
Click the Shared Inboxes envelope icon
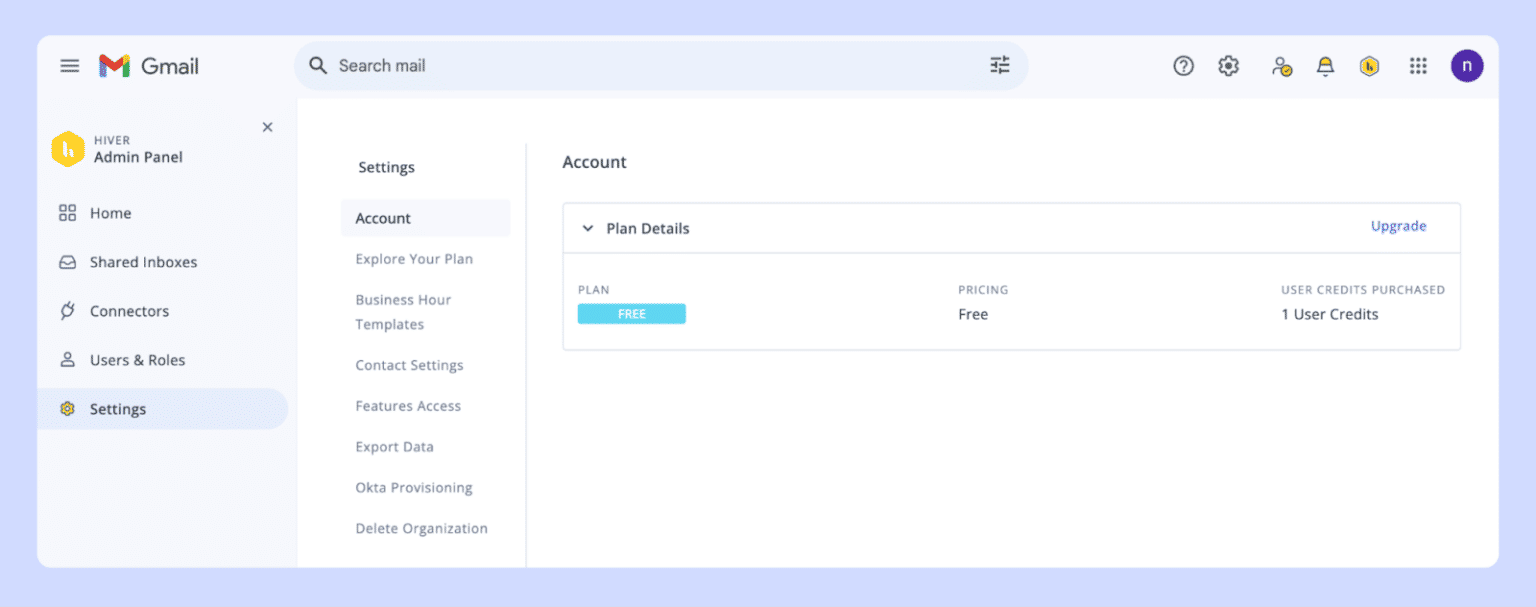click(x=67, y=261)
